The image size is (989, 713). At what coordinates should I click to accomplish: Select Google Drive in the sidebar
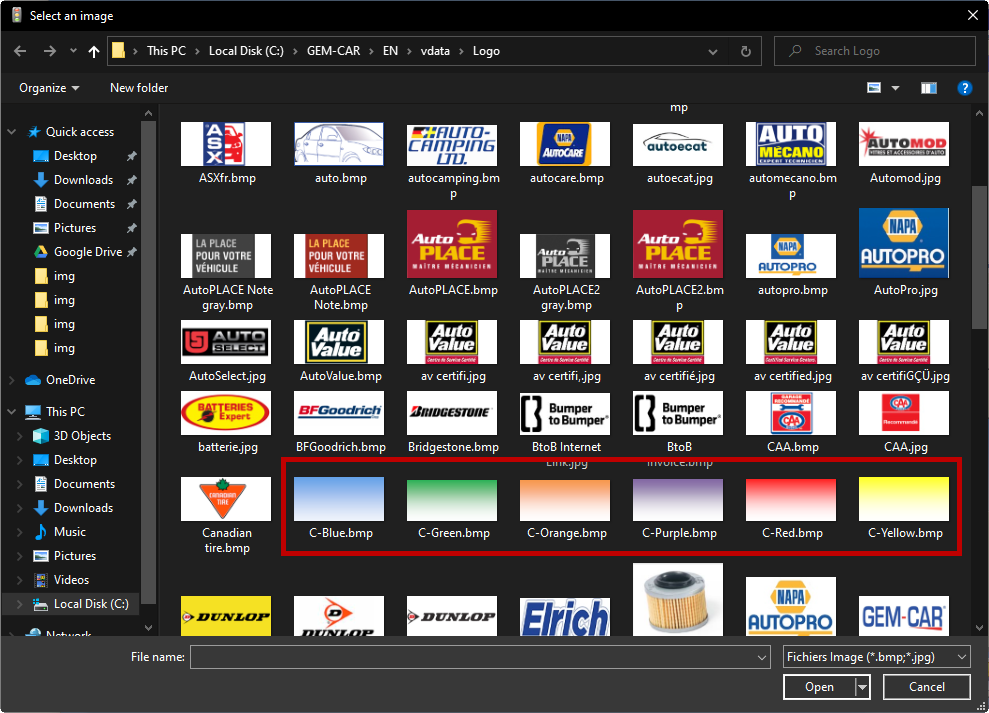click(x=88, y=252)
